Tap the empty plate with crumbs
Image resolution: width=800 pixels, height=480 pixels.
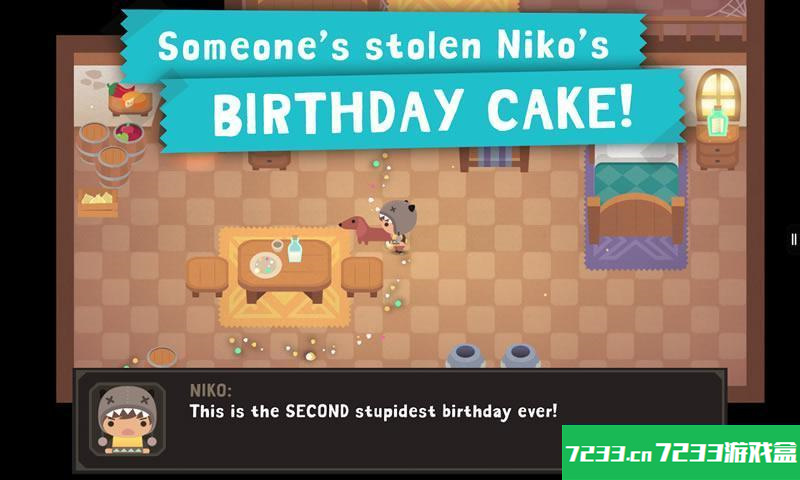[265, 265]
